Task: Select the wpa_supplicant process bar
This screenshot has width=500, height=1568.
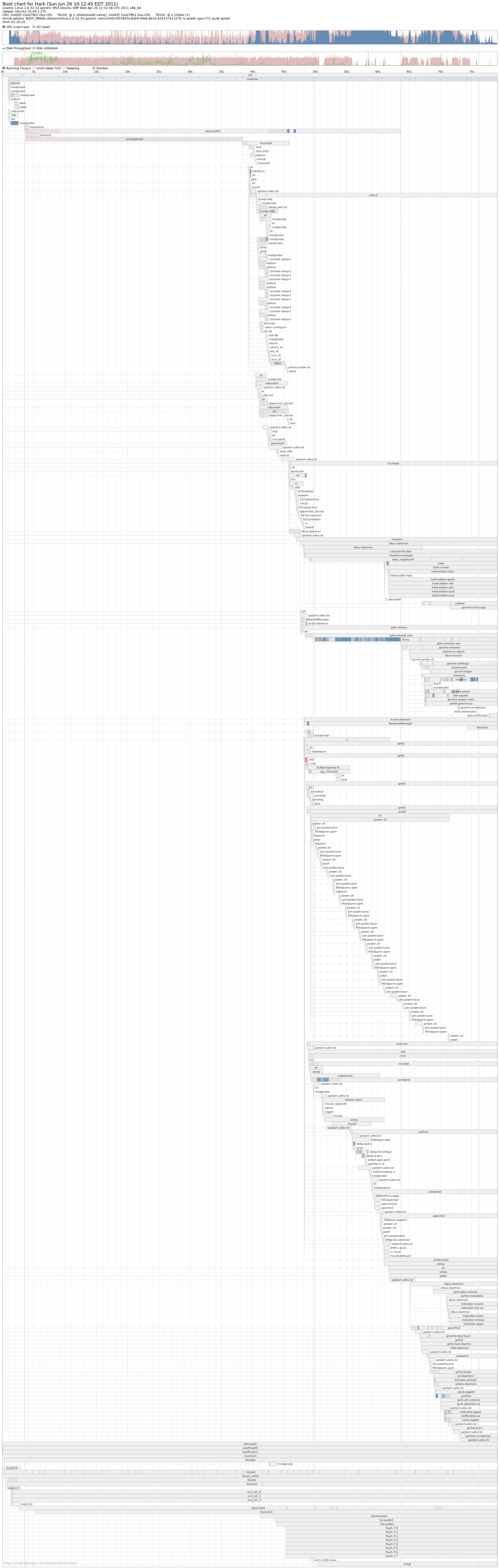Action: [x=403, y=559]
